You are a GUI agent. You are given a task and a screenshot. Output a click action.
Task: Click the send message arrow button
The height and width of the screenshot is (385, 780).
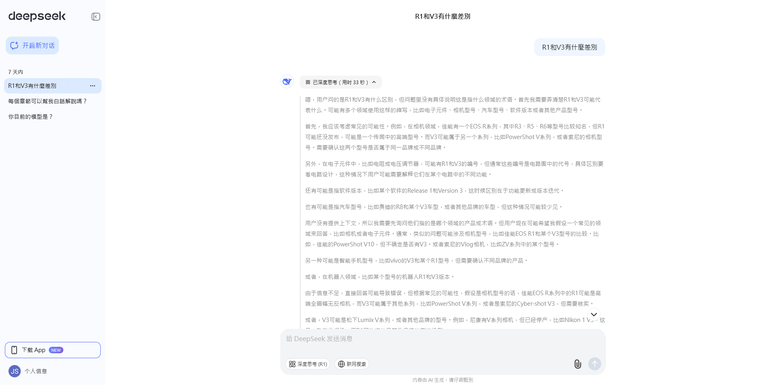(594, 364)
